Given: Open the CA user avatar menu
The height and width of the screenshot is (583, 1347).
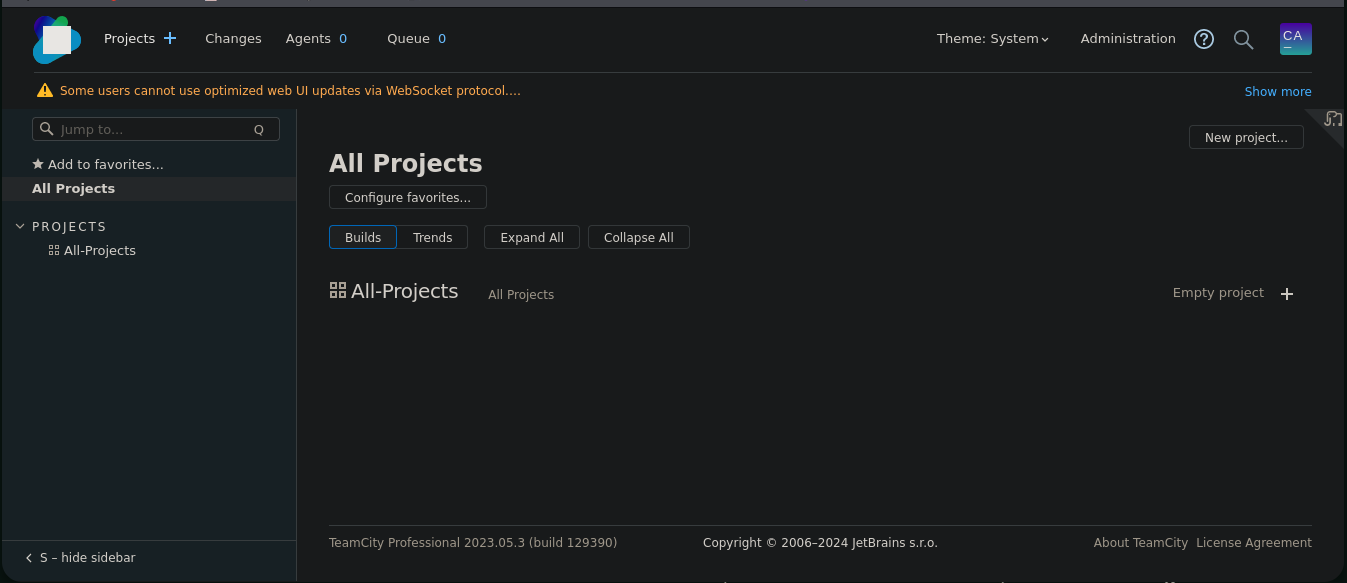Looking at the screenshot, I should 1295,39.
